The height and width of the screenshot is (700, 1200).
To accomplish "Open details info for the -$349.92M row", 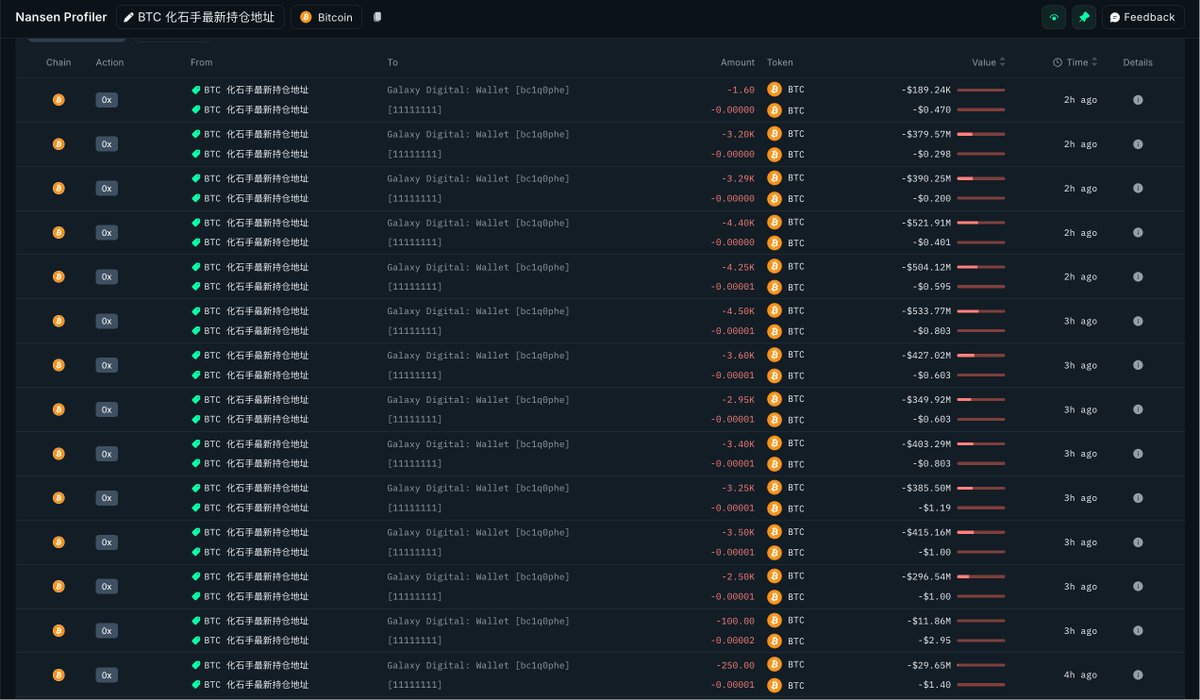I will 1137,409.
